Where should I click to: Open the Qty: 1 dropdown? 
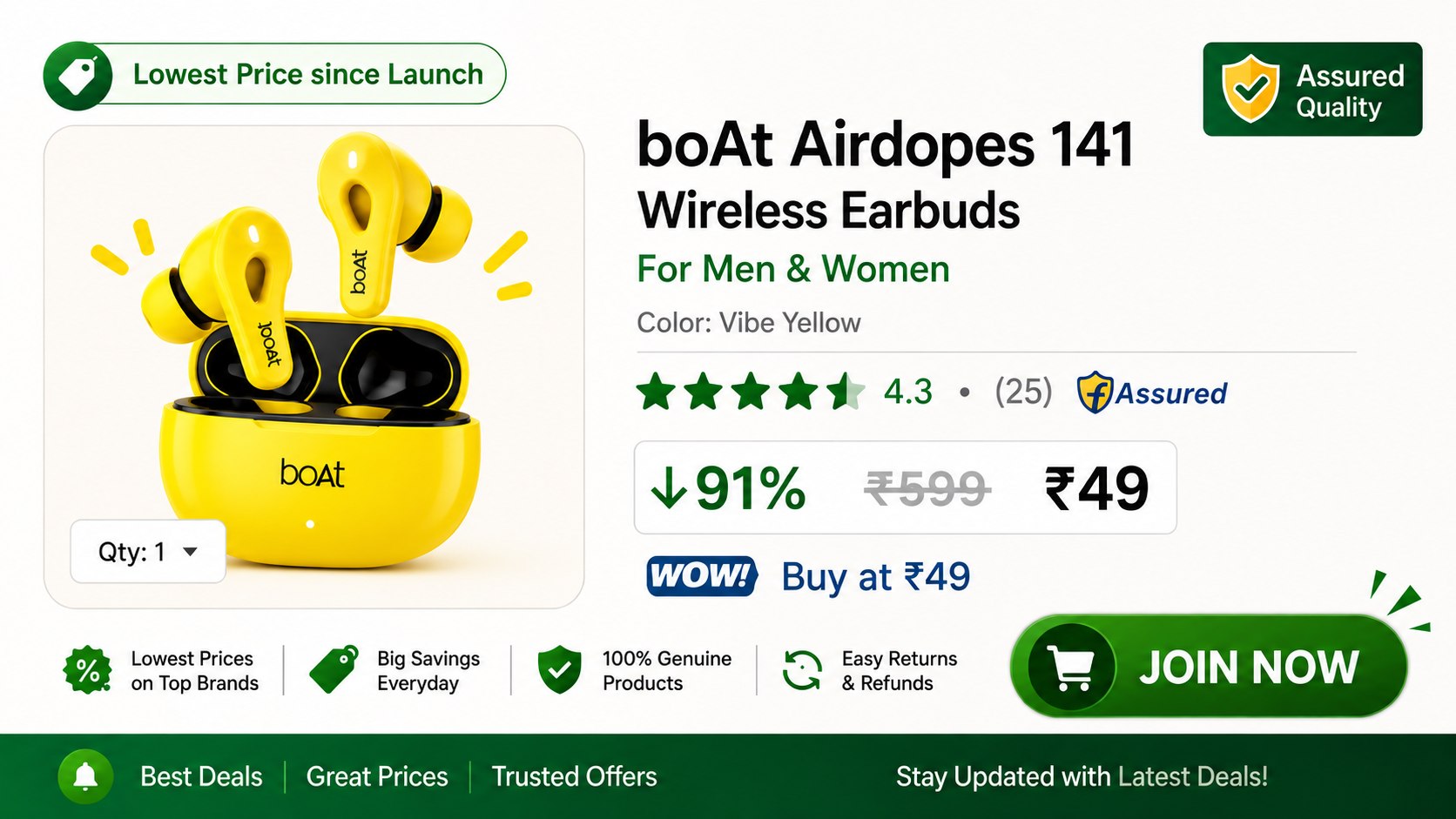148,552
